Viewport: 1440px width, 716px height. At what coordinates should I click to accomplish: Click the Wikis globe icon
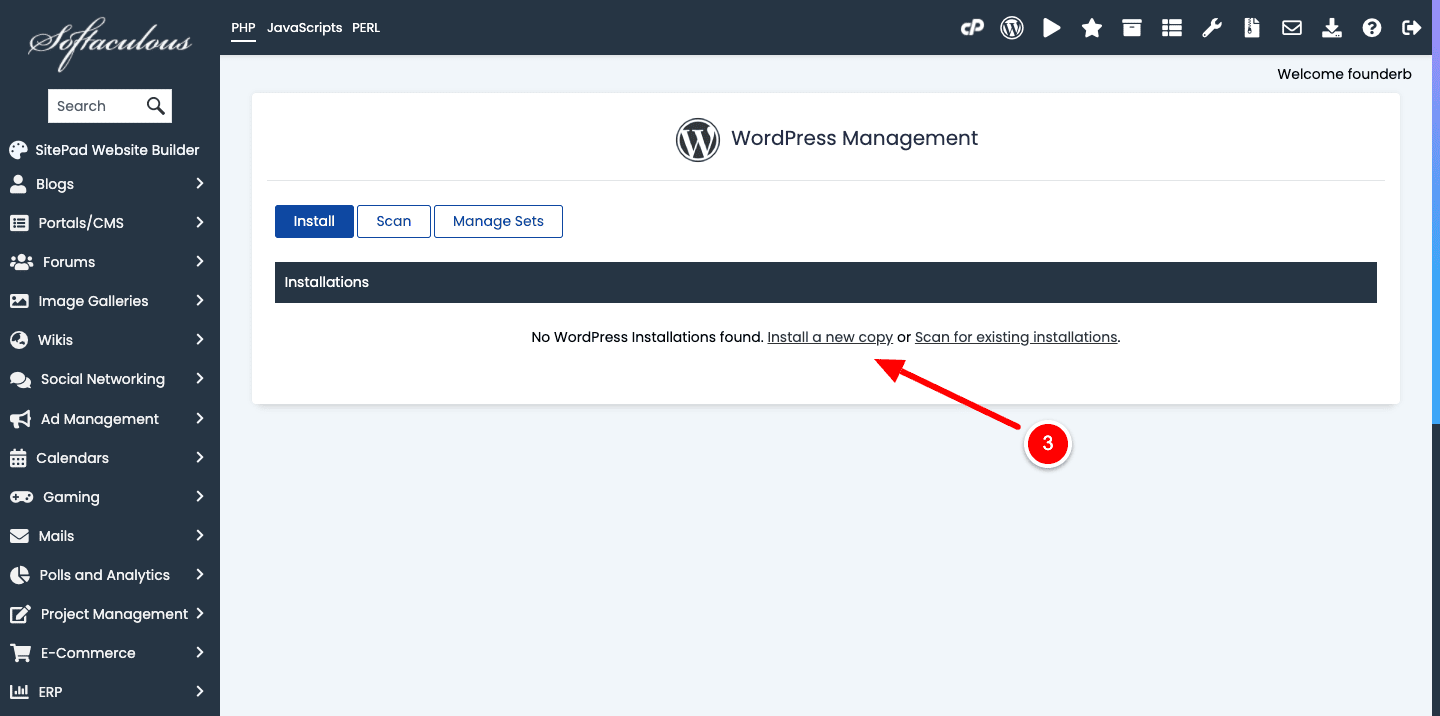click(18, 340)
